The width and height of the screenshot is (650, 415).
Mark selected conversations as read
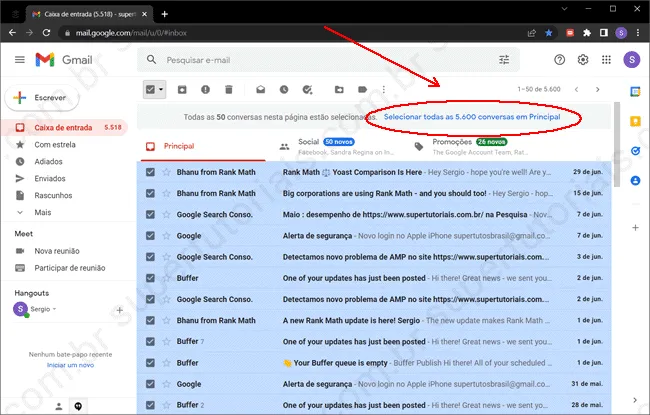point(260,89)
